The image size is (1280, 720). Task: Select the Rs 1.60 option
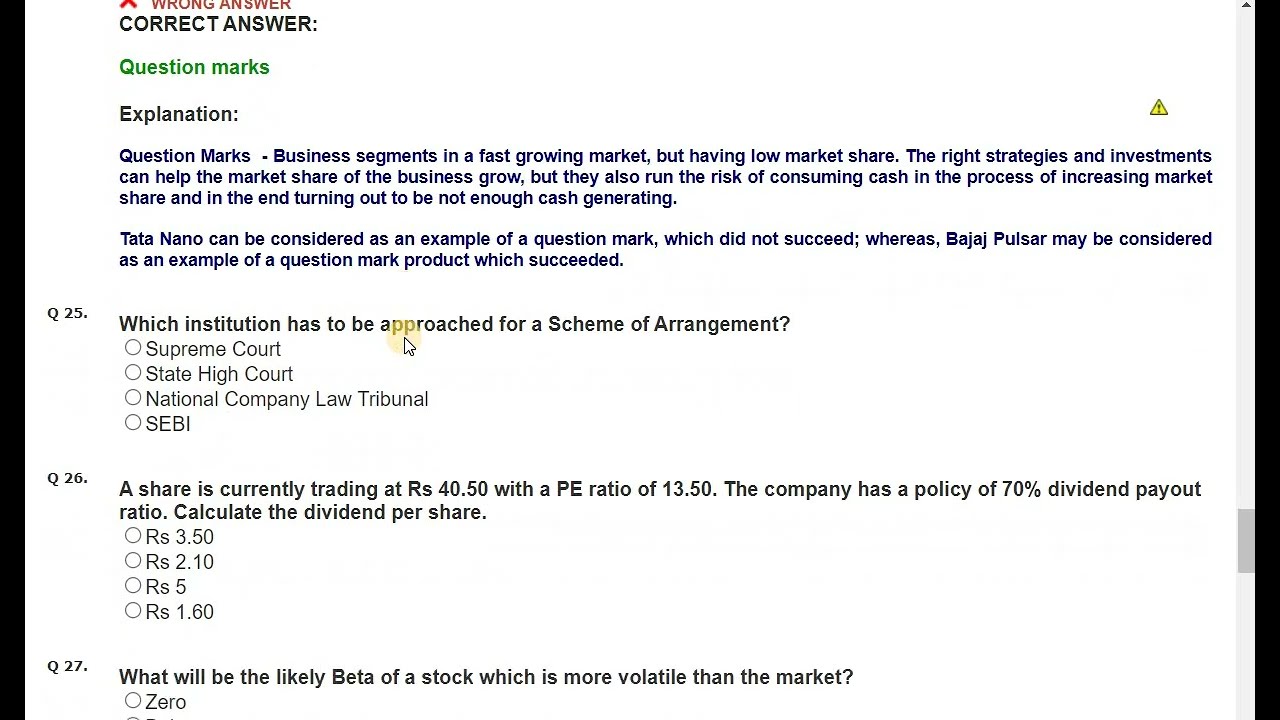click(x=133, y=611)
